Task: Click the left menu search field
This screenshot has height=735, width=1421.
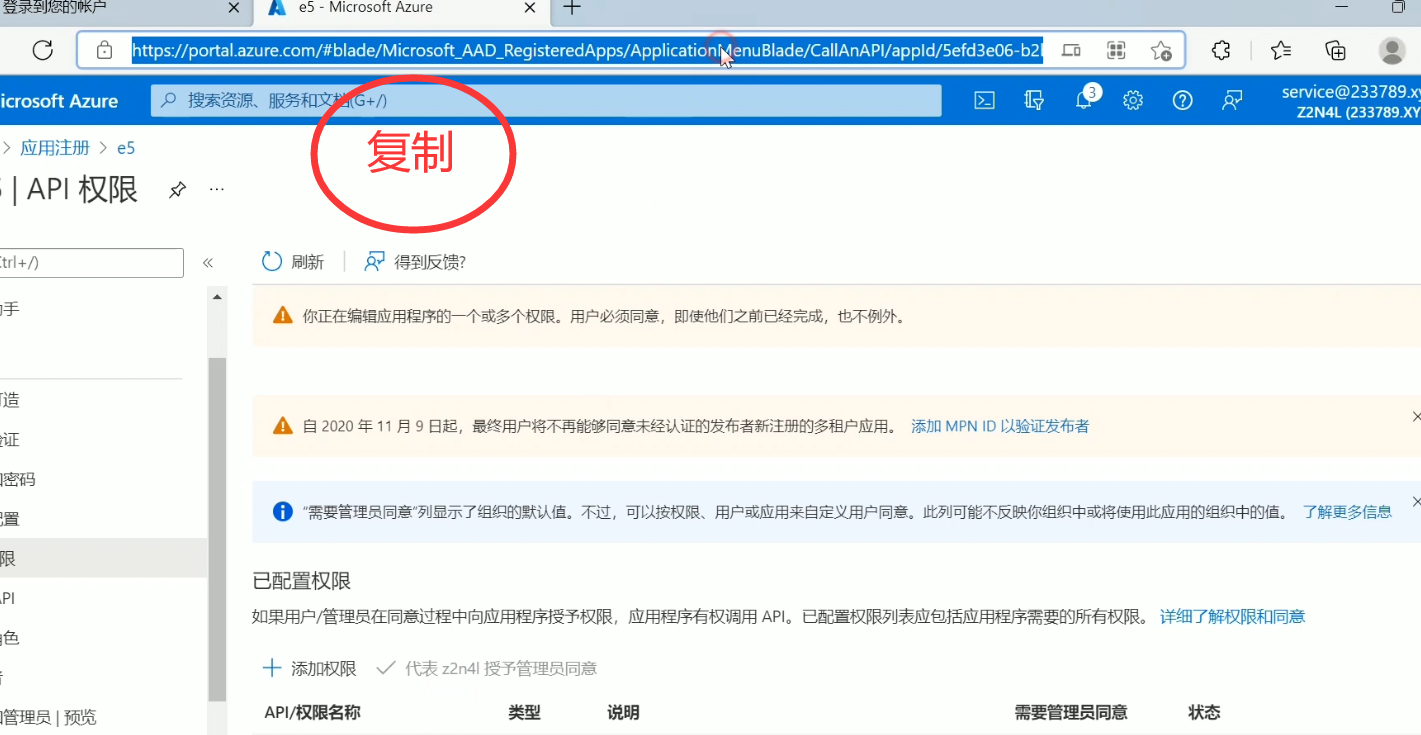Action: 90,263
